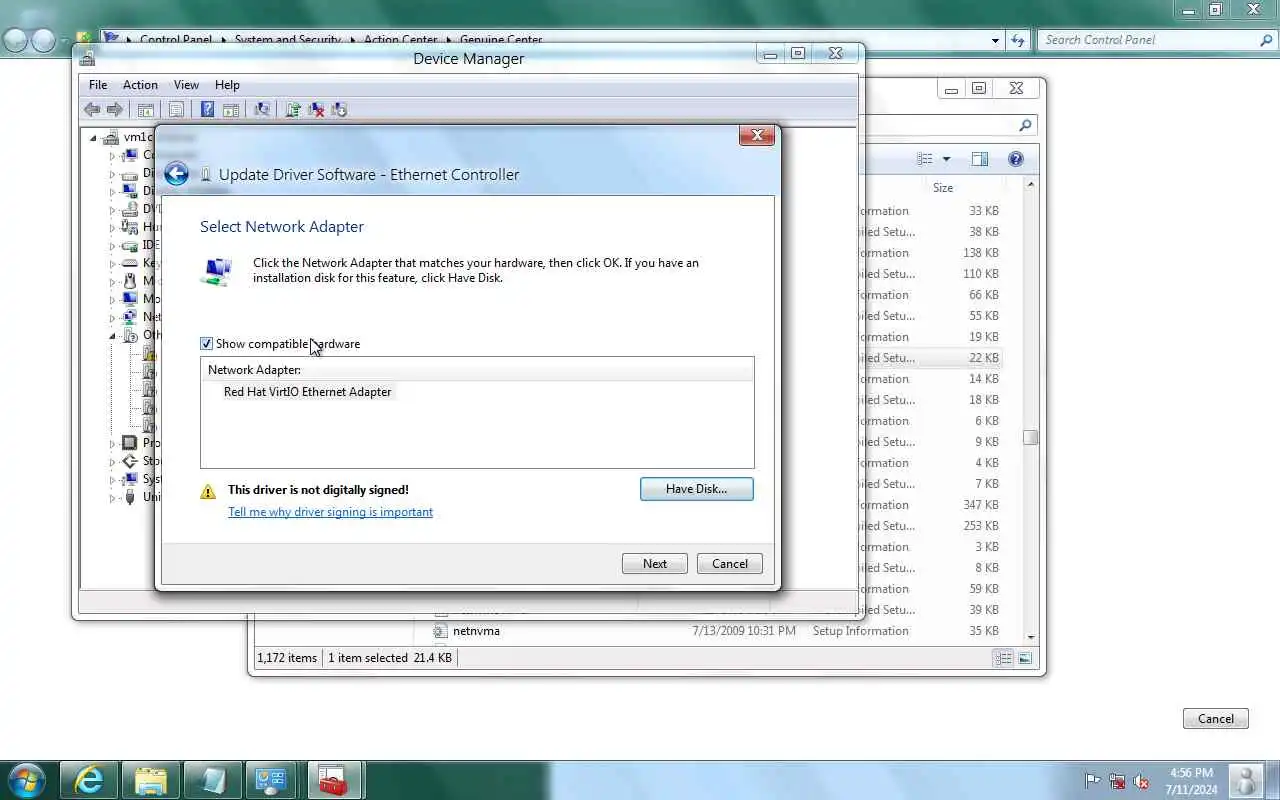The height and width of the screenshot is (800, 1280).
Task: Expand the Processors tree node
Action: click(x=112, y=444)
